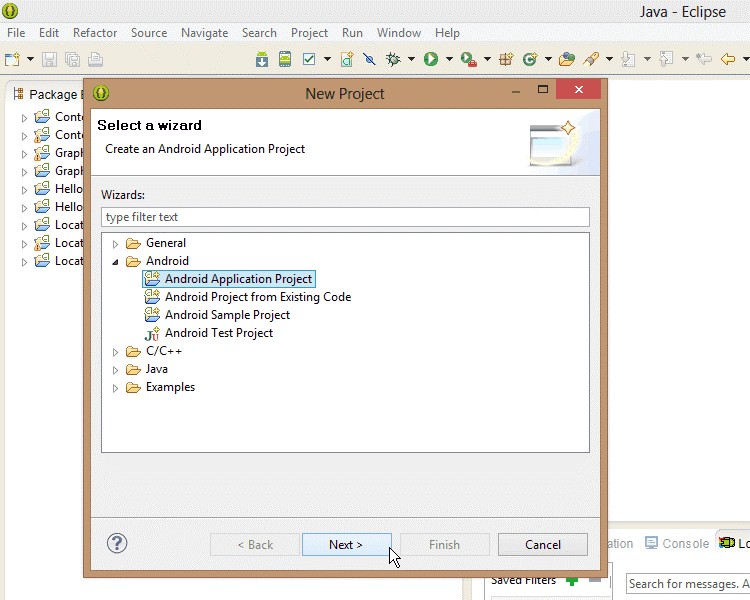Click the Open Type folder toolbar icon
The width and height of the screenshot is (750, 600).
pyautogui.click(x=567, y=59)
